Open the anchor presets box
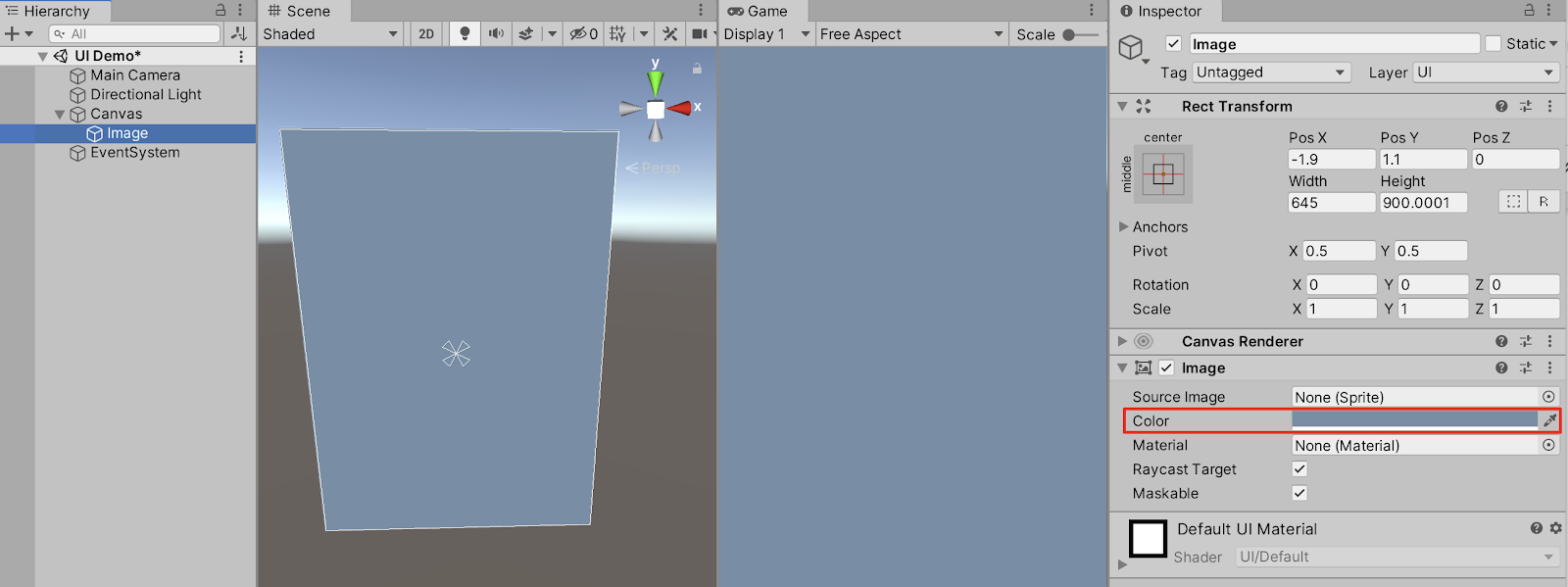This screenshot has width=1568, height=587. pos(1163,174)
